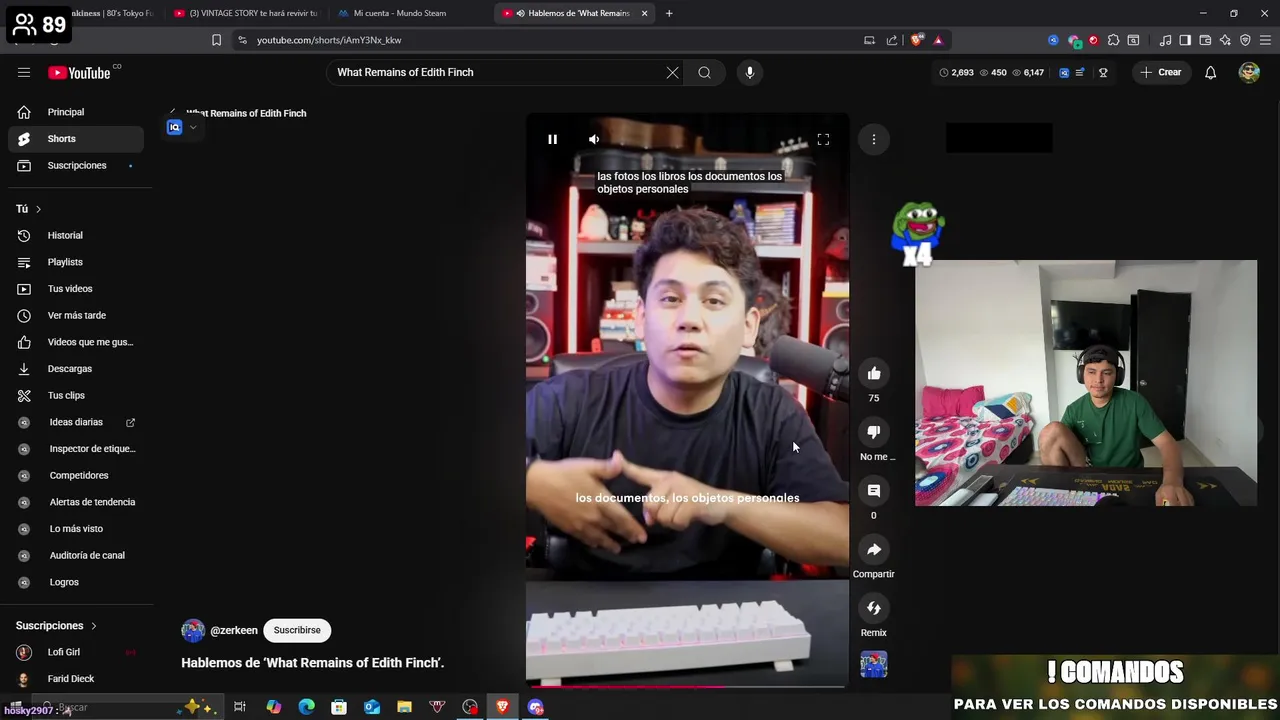The width and height of the screenshot is (1280, 720).
Task: Like the Short with thumbs up
Action: click(874, 373)
